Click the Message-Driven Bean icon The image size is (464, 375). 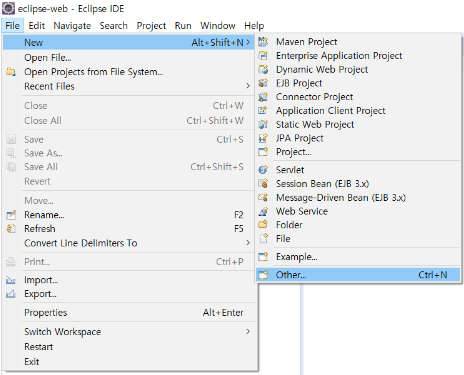coord(263,197)
